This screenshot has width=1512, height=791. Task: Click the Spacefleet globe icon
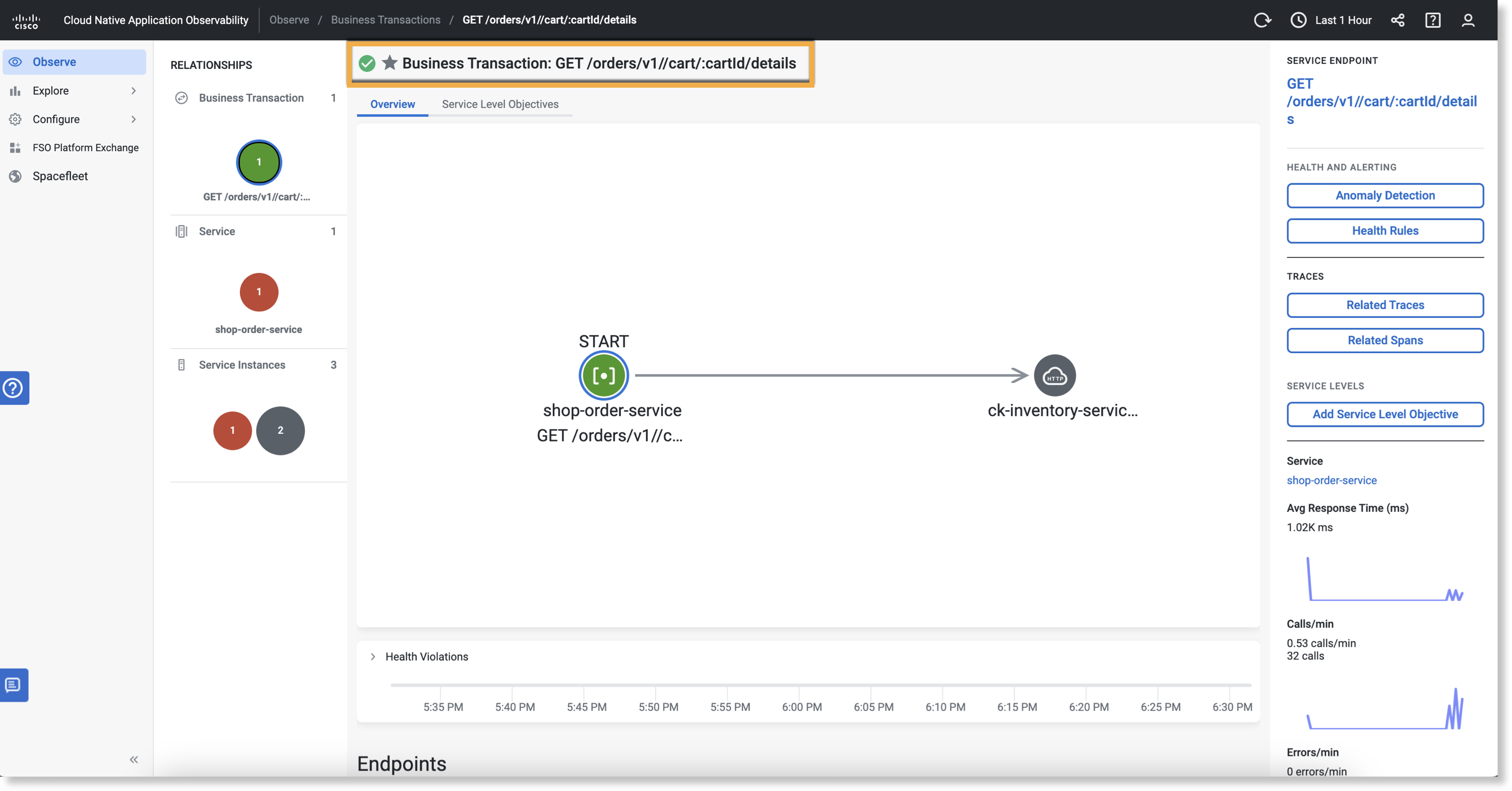pos(15,176)
